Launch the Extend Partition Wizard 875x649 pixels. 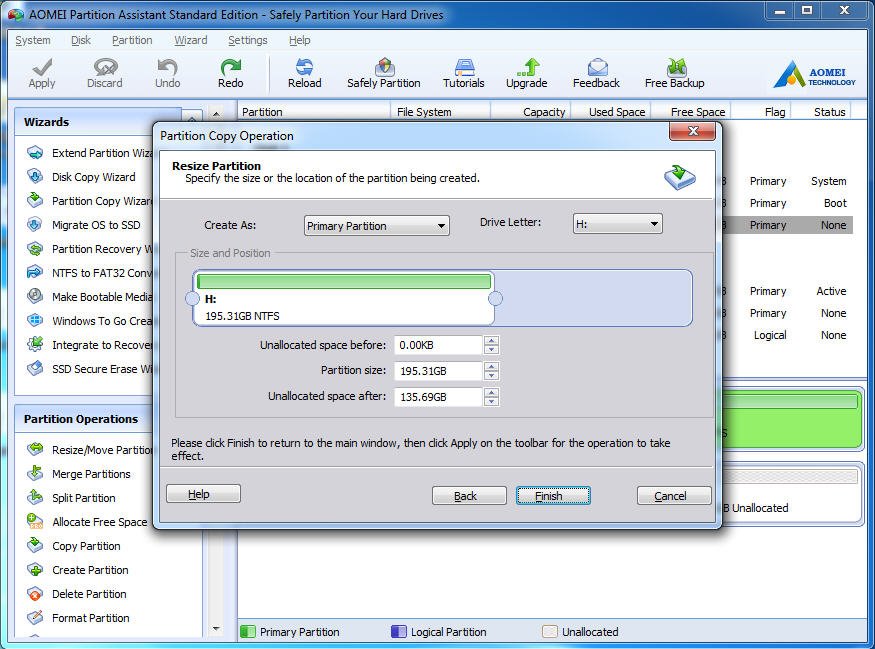[89, 153]
